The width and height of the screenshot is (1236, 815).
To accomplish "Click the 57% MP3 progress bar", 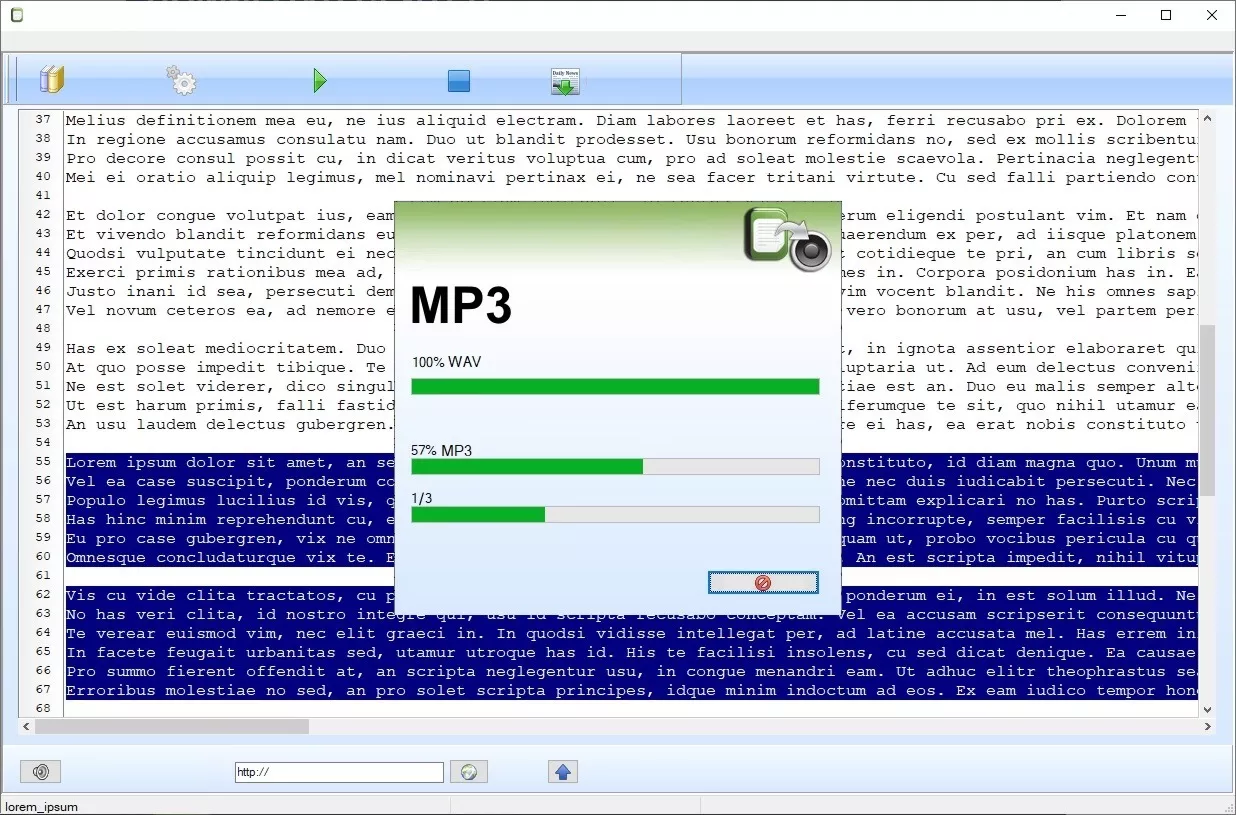I will coord(615,466).
